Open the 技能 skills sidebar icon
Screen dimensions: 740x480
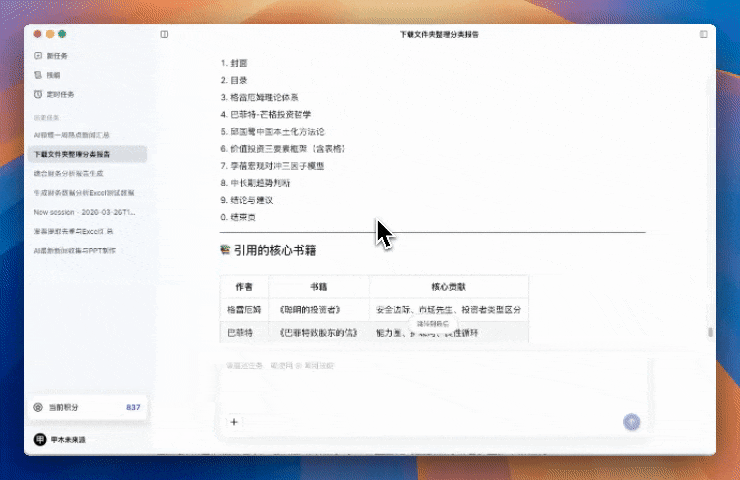pos(38,75)
